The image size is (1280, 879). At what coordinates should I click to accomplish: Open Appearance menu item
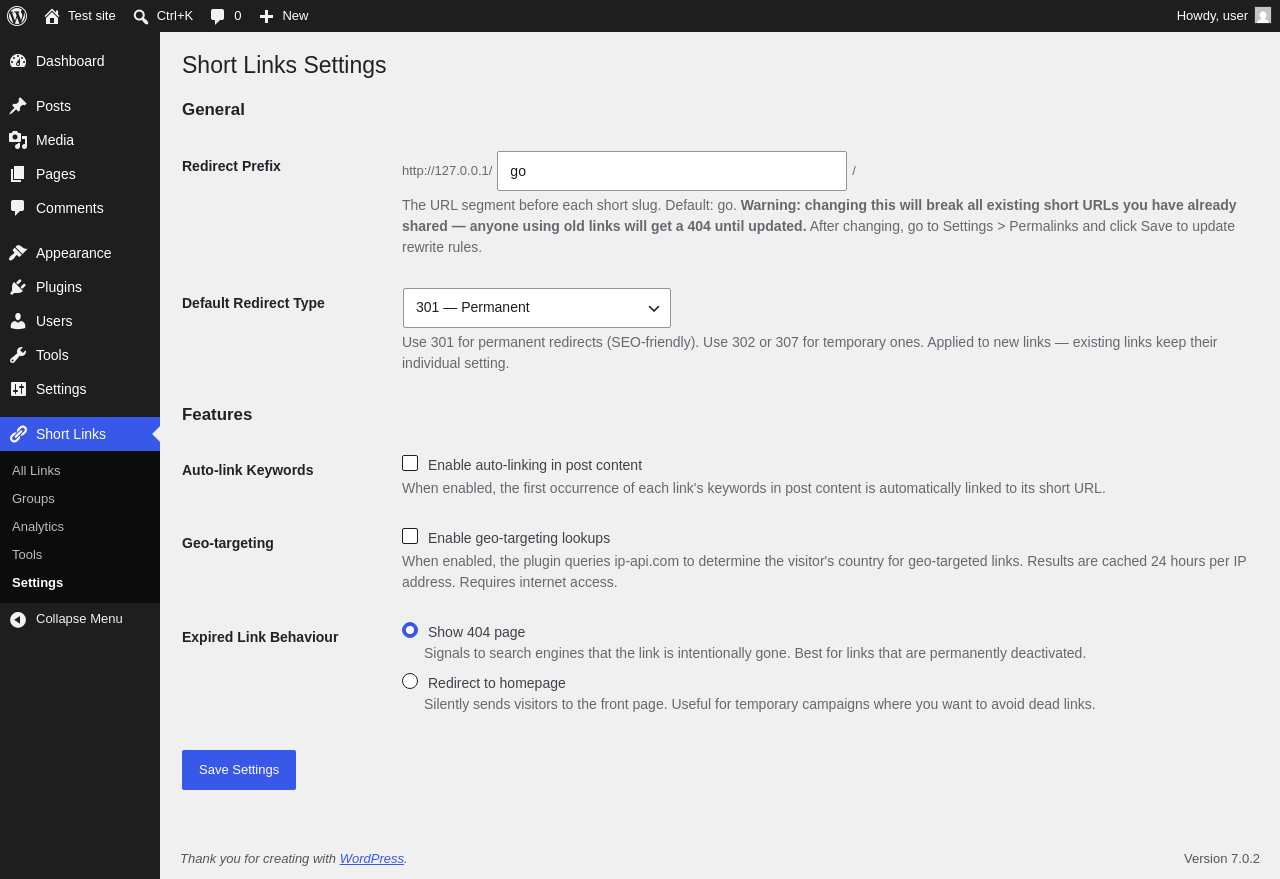click(80, 253)
